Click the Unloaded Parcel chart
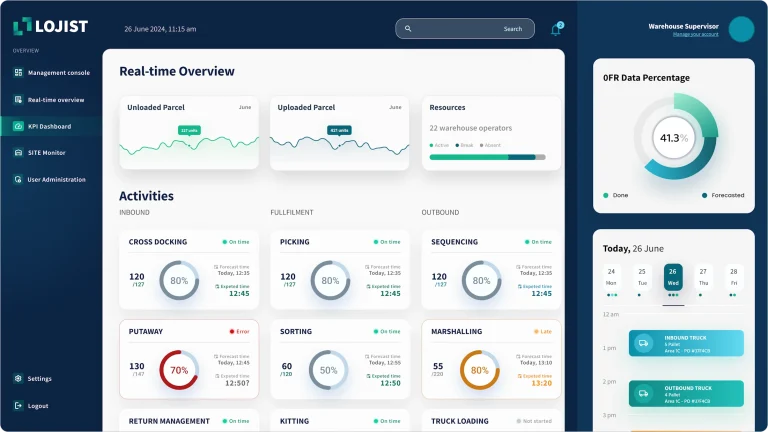Image resolution: width=768 pixels, height=432 pixels. pyautogui.click(x=189, y=144)
